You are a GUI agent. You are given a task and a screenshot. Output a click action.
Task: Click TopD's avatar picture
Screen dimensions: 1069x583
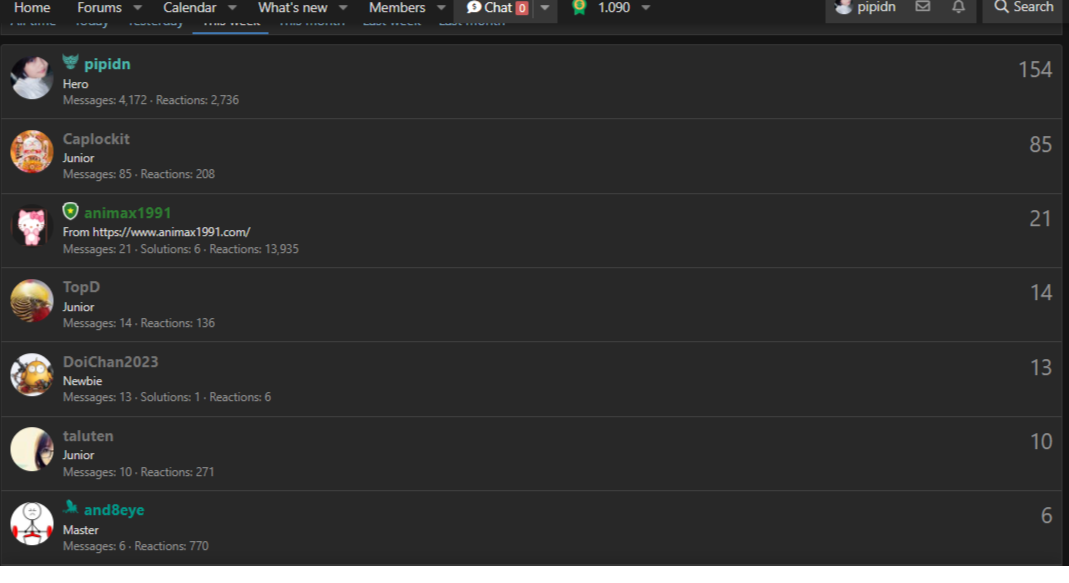pos(31,300)
